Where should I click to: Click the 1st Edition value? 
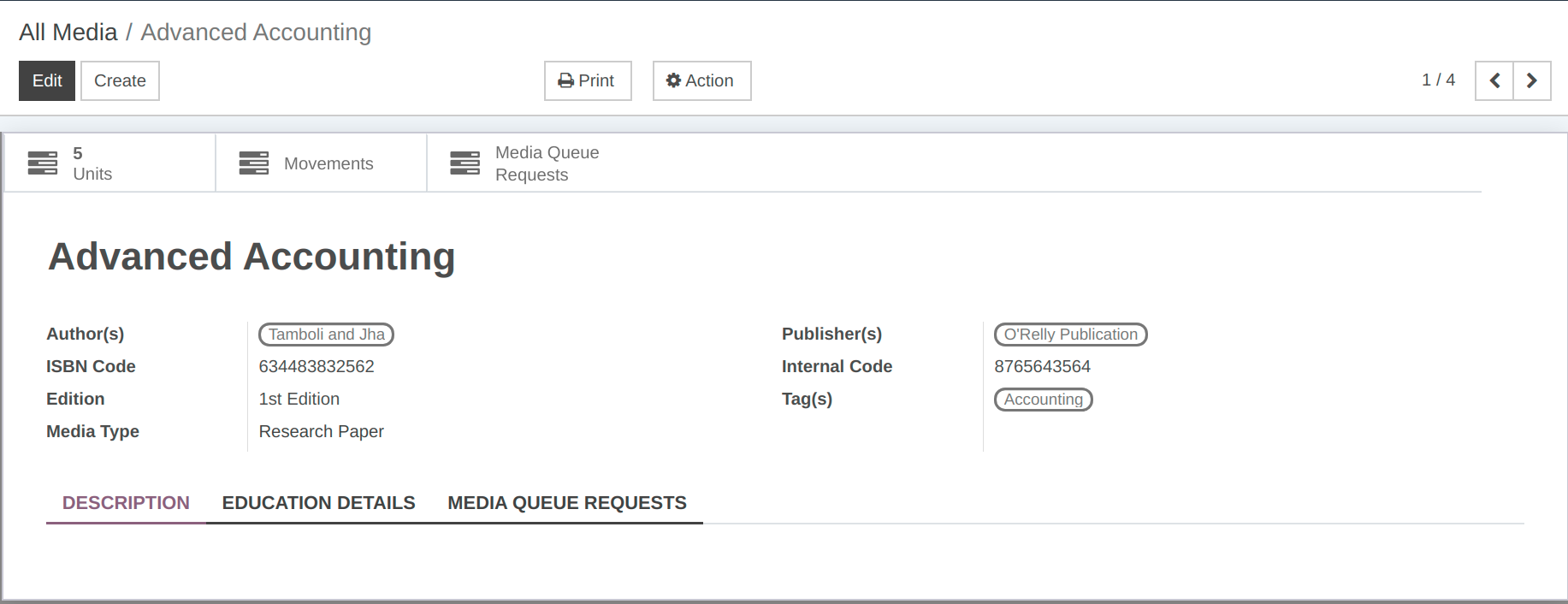299,399
